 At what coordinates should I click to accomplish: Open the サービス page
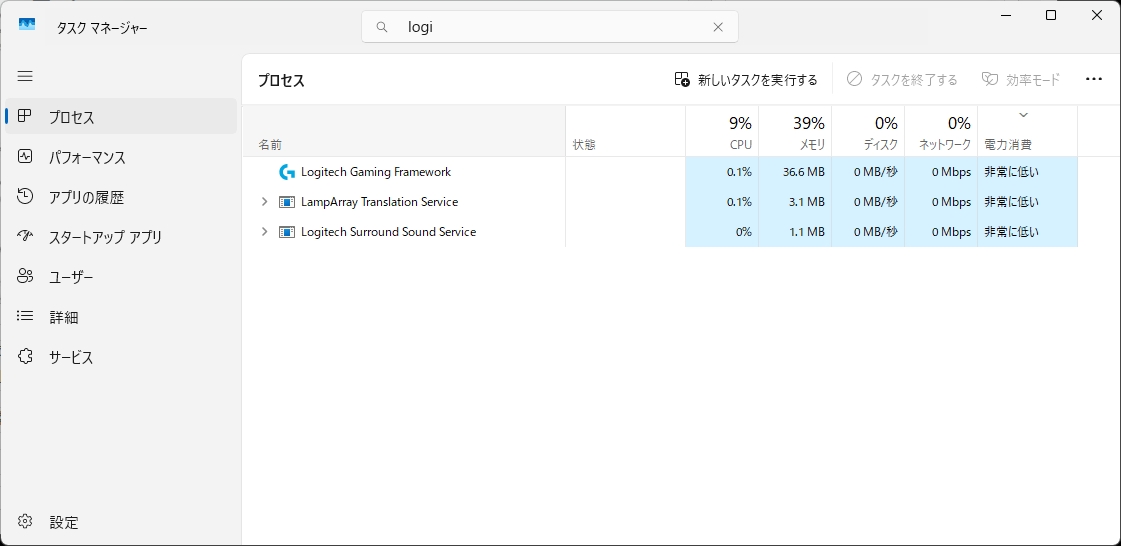121,357
